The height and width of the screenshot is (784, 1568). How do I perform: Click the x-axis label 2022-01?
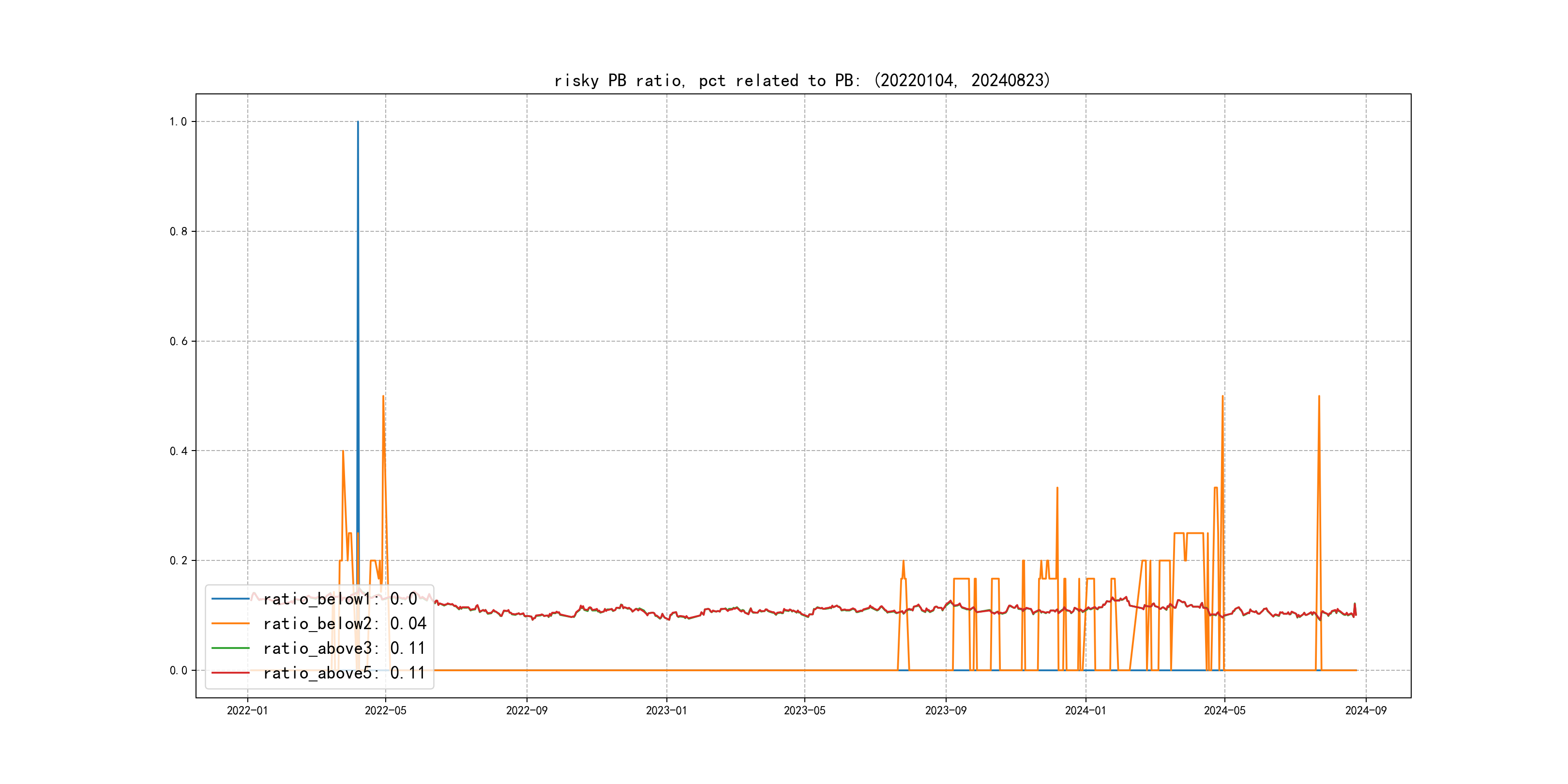[x=247, y=711]
